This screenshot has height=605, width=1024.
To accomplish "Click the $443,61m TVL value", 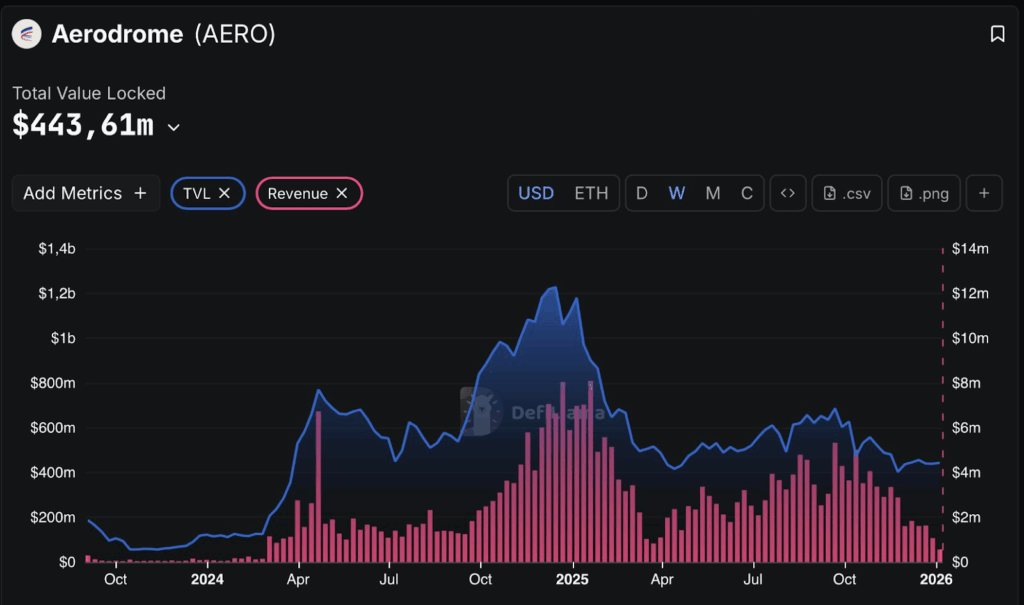I will 83,126.
